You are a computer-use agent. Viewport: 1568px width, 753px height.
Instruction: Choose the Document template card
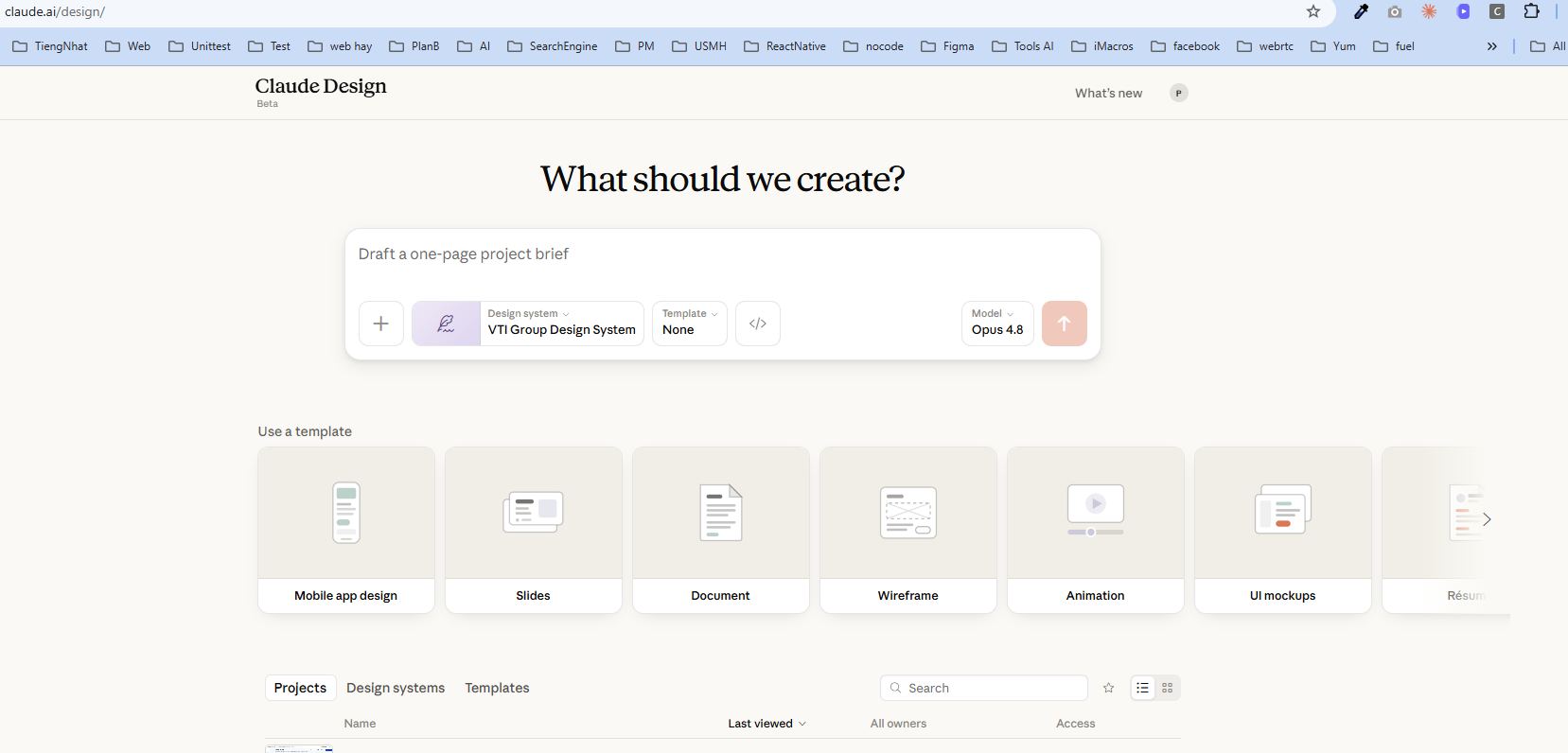click(x=721, y=530)
